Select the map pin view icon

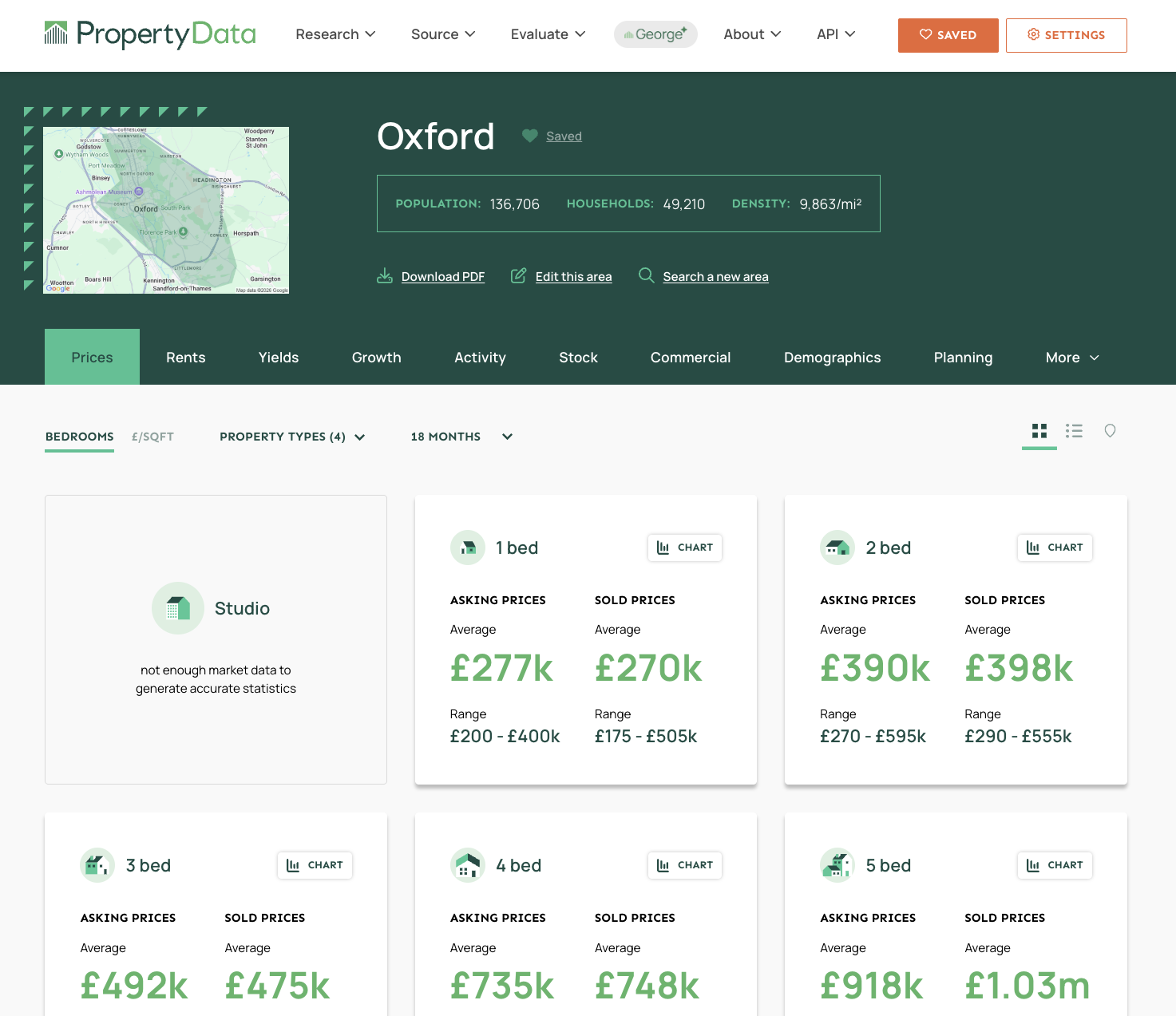1111,431
